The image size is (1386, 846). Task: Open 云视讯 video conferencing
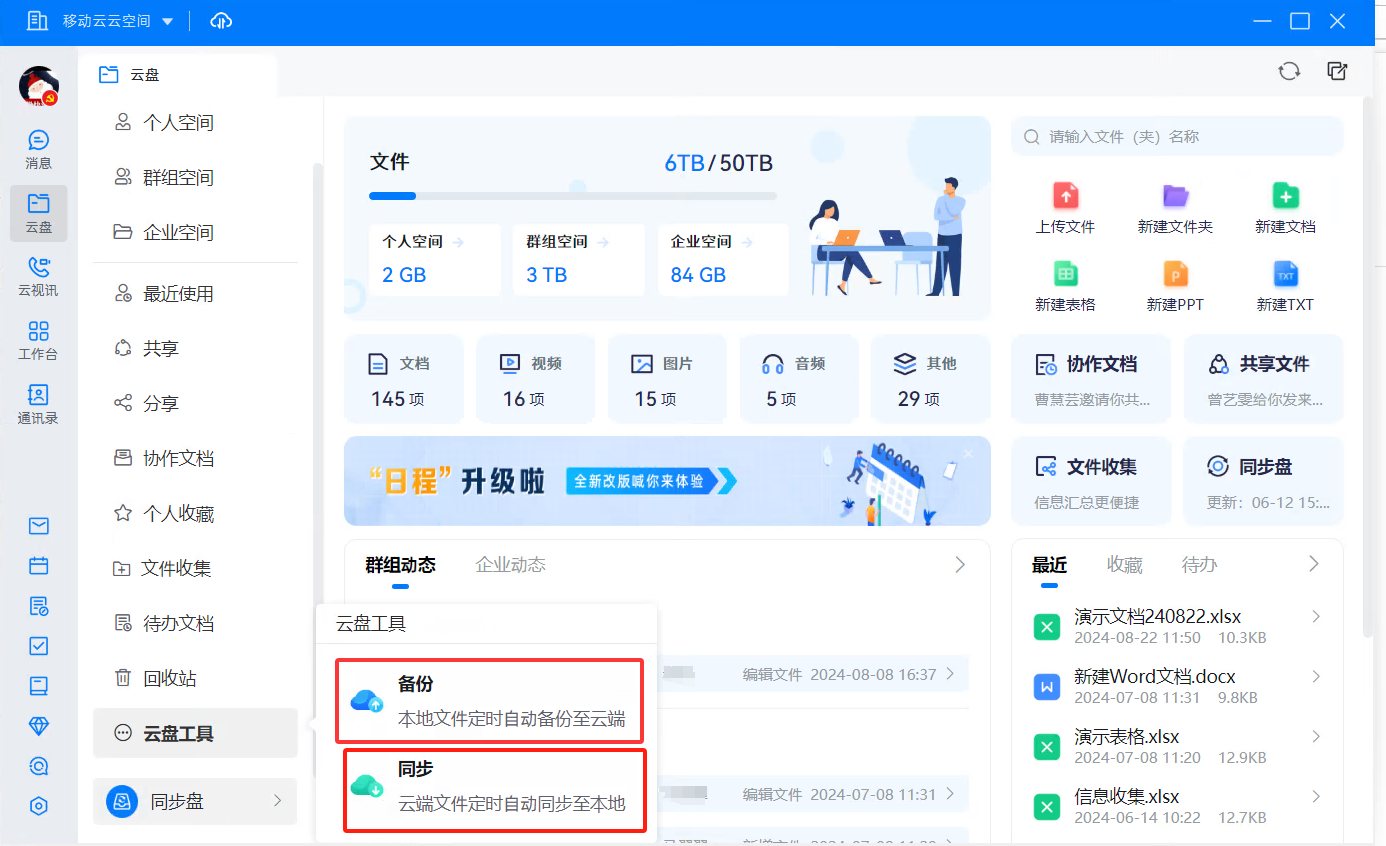pos(39,277)
